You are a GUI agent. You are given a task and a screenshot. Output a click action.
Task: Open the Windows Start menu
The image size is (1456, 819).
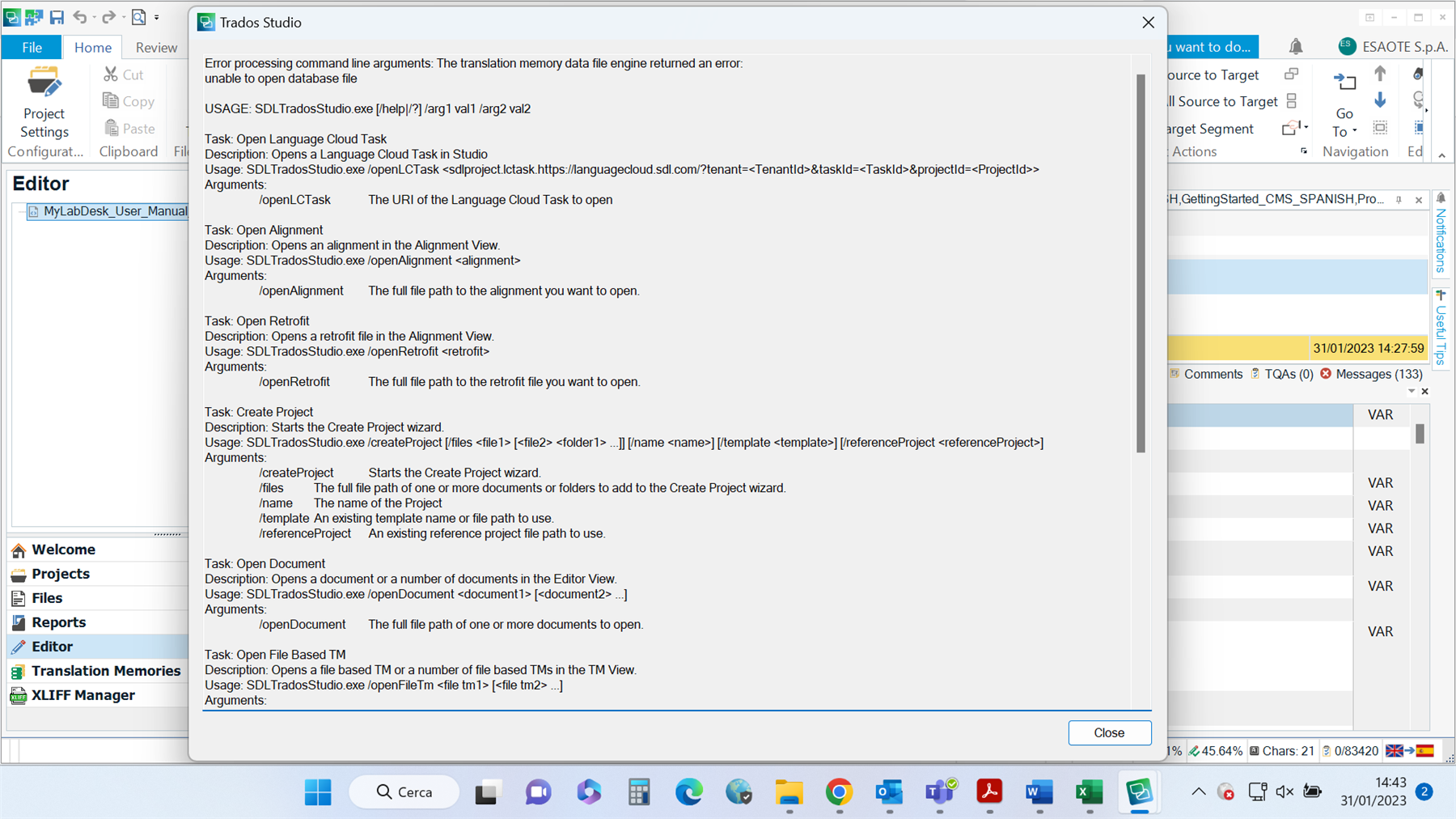tap(318, 792)
